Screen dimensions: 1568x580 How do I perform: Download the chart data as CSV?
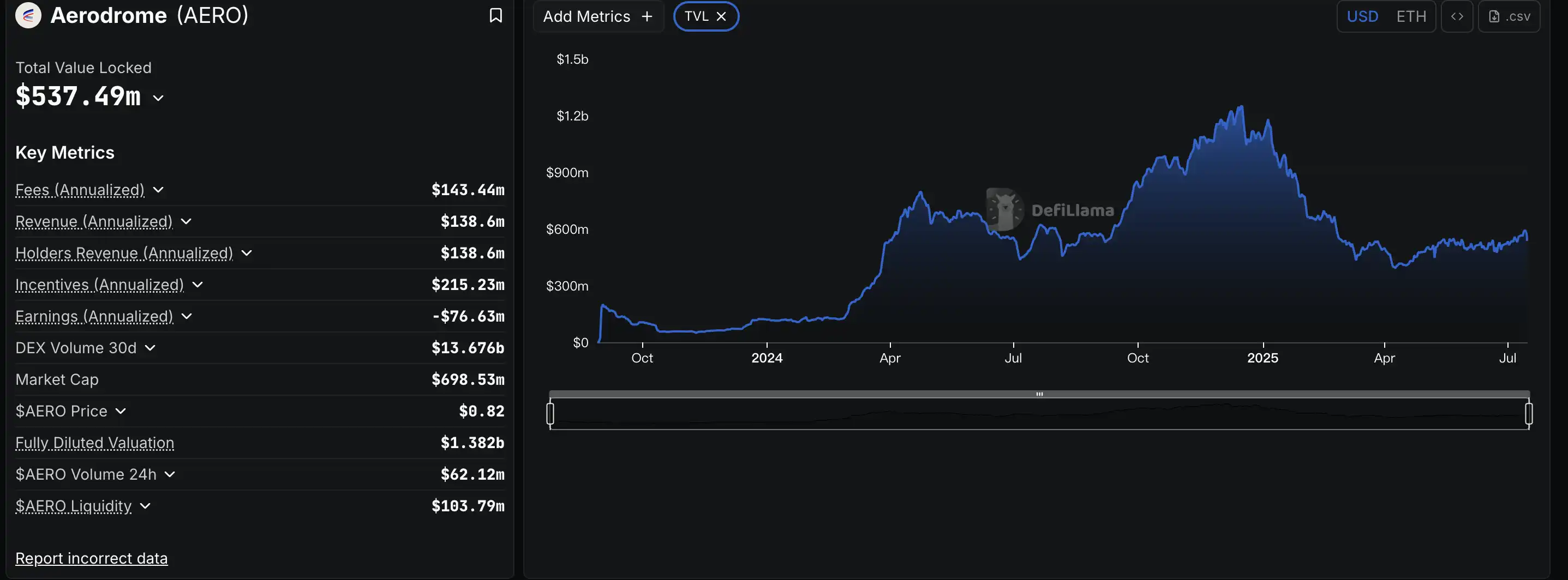(1509, 16)
